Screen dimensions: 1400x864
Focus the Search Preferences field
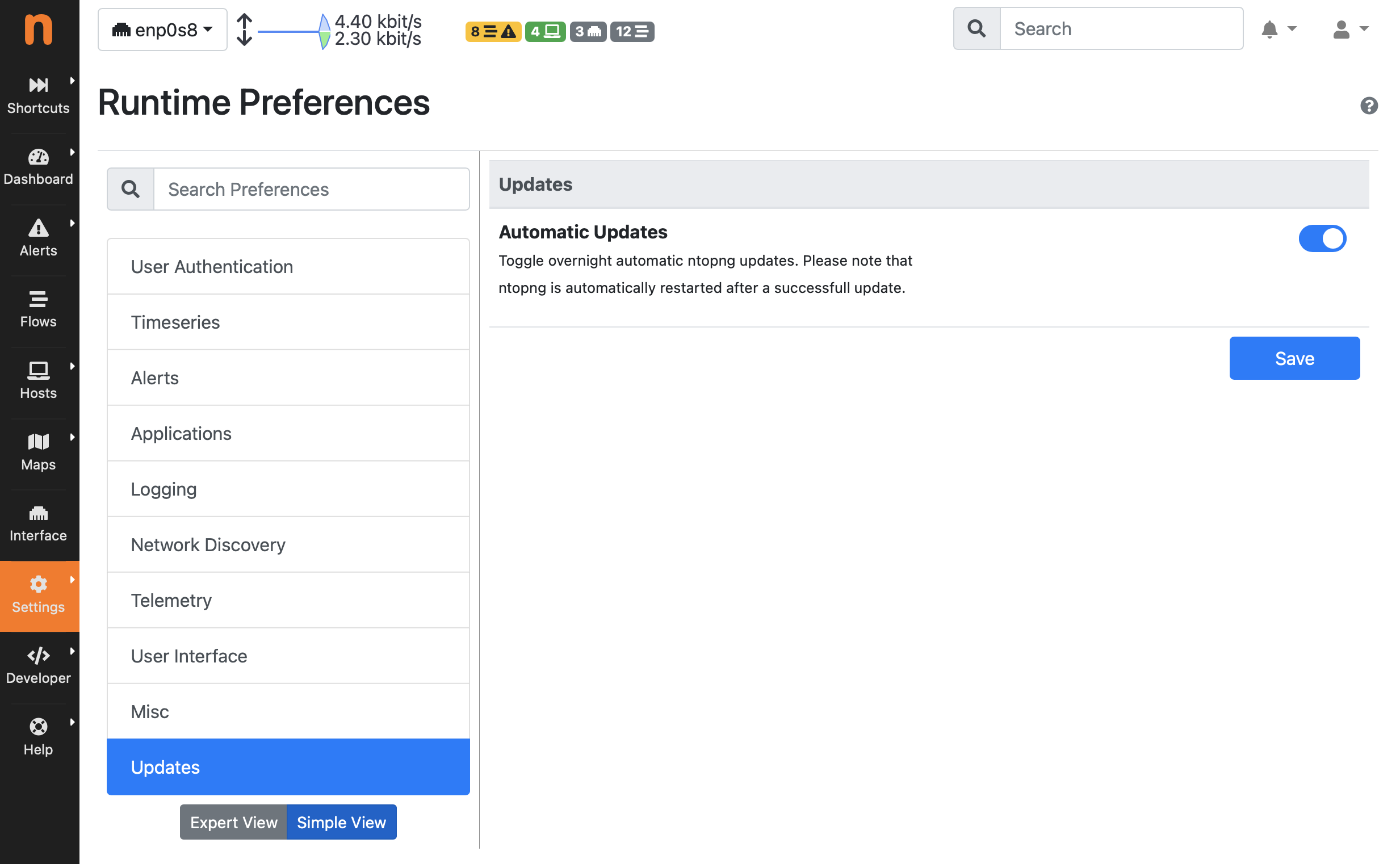click(312, 189)
